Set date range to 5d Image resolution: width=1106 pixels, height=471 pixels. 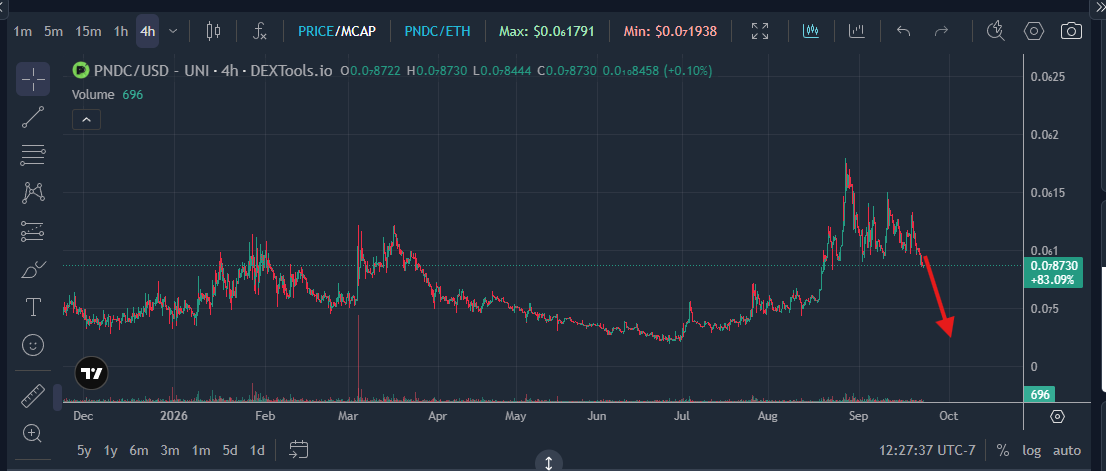[x=230, y=451]
